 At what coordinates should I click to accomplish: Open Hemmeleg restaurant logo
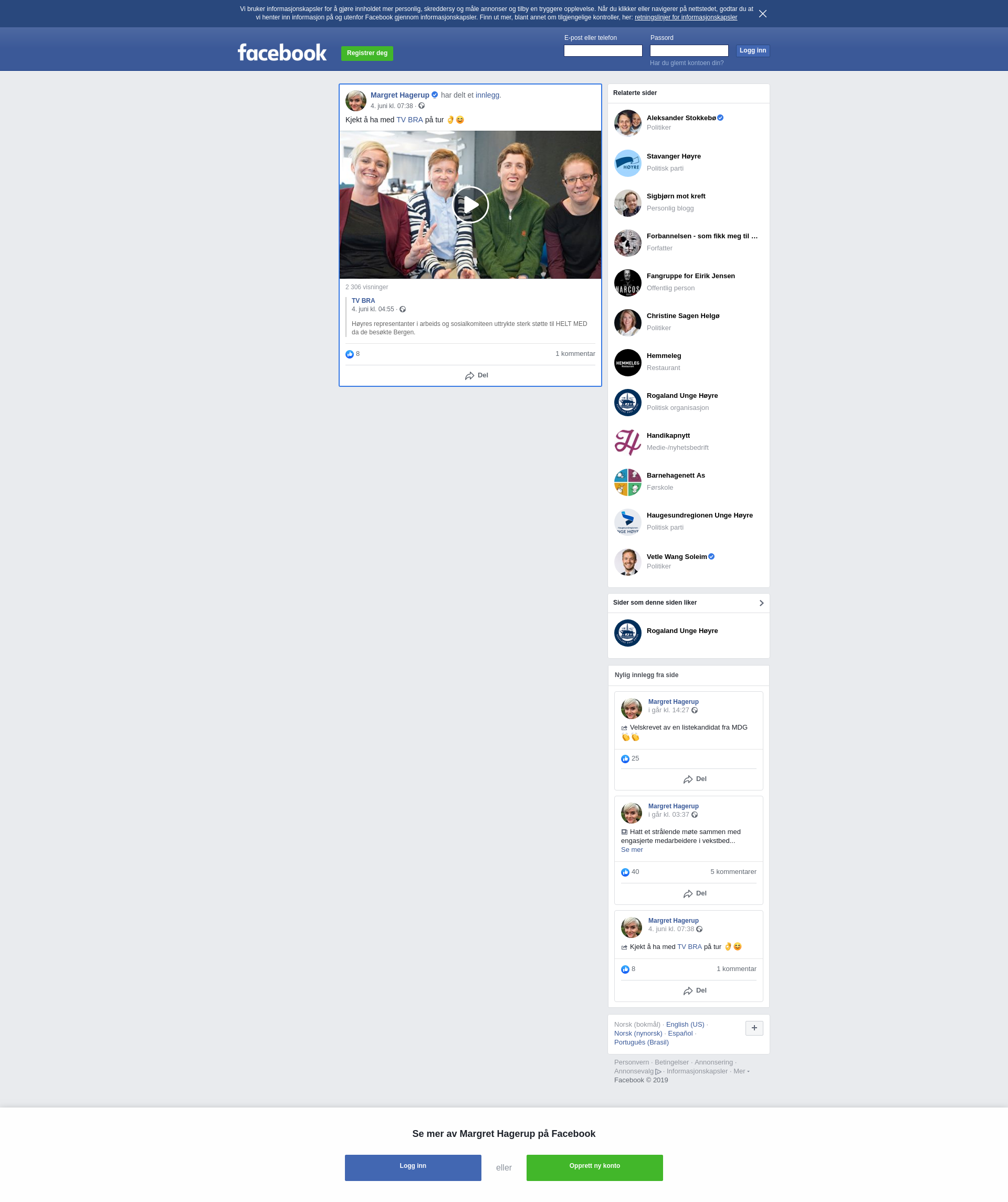627,363
